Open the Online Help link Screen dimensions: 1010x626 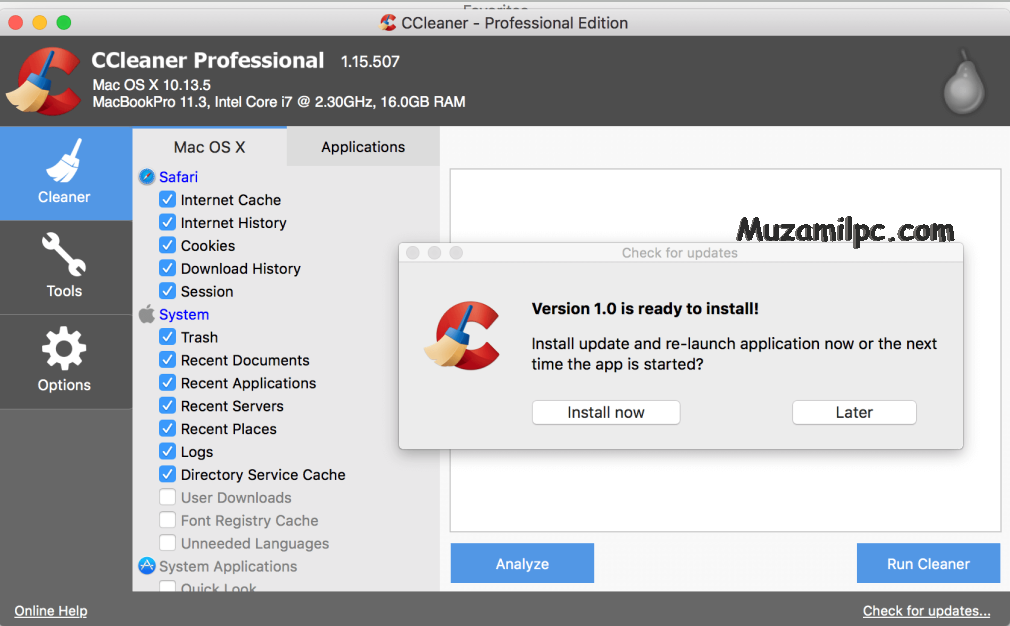[x=51, y=611]
